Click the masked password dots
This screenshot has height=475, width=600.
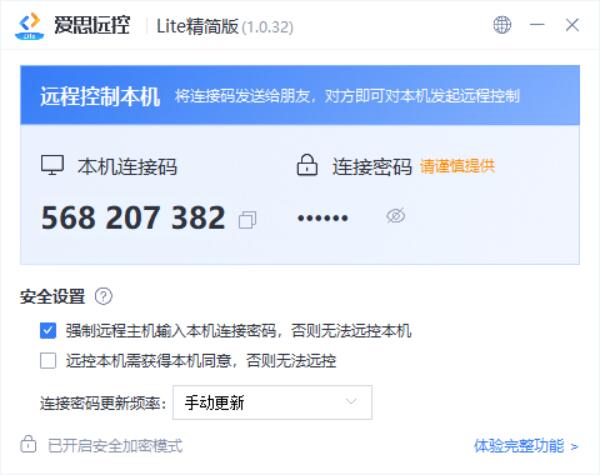click(323, 218)
